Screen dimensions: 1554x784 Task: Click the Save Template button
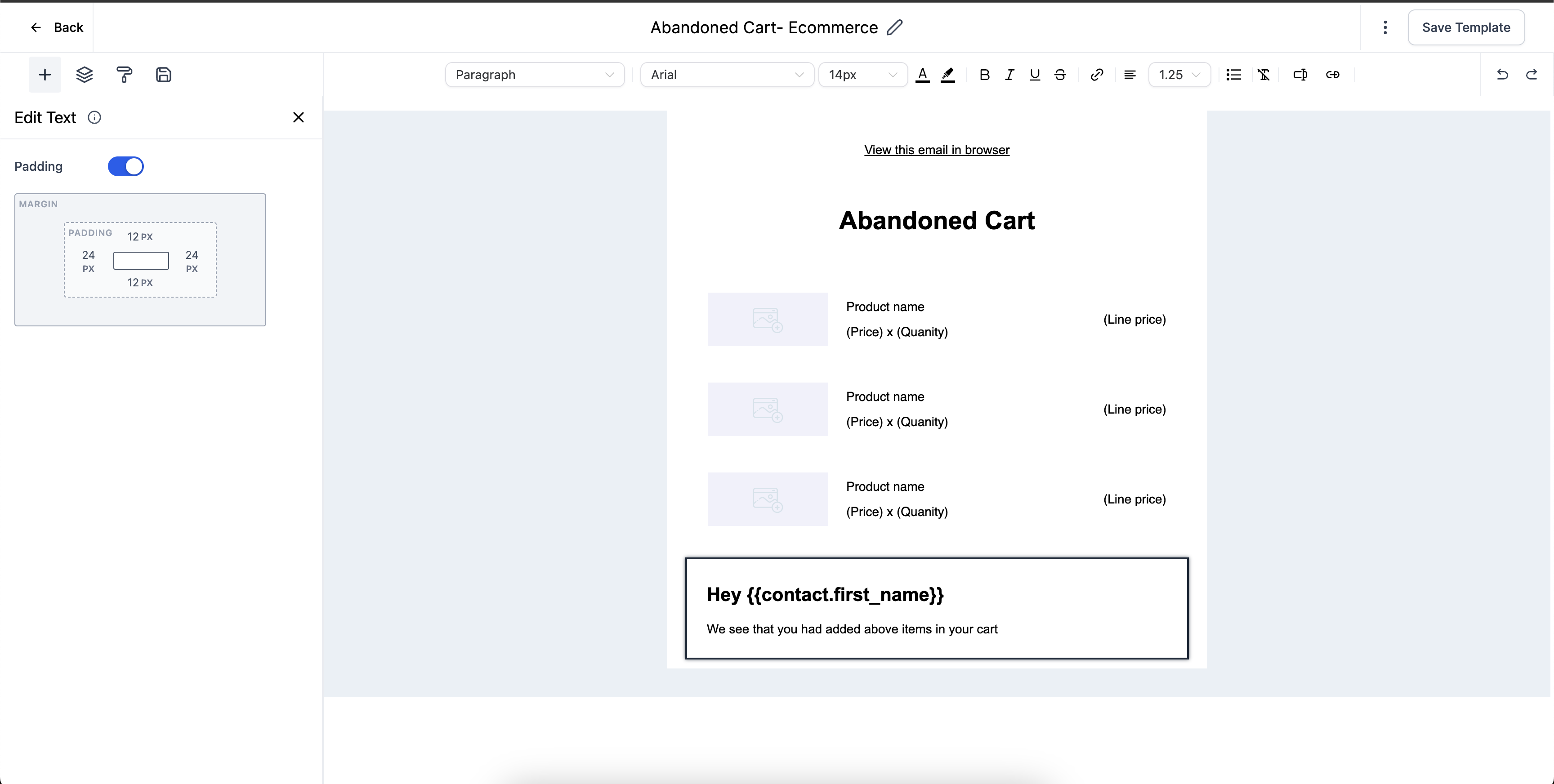pyautogui.click(x=1466, y=27)
